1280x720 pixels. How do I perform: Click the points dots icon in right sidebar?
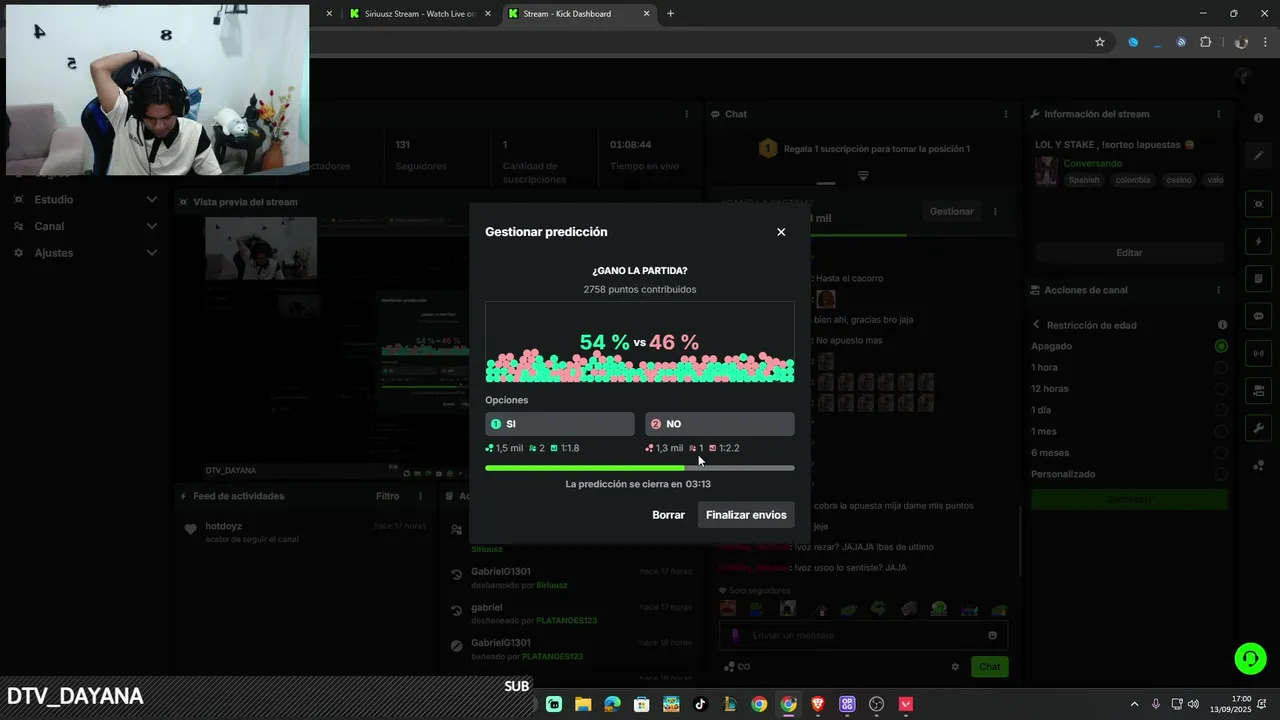(1258, 465)
